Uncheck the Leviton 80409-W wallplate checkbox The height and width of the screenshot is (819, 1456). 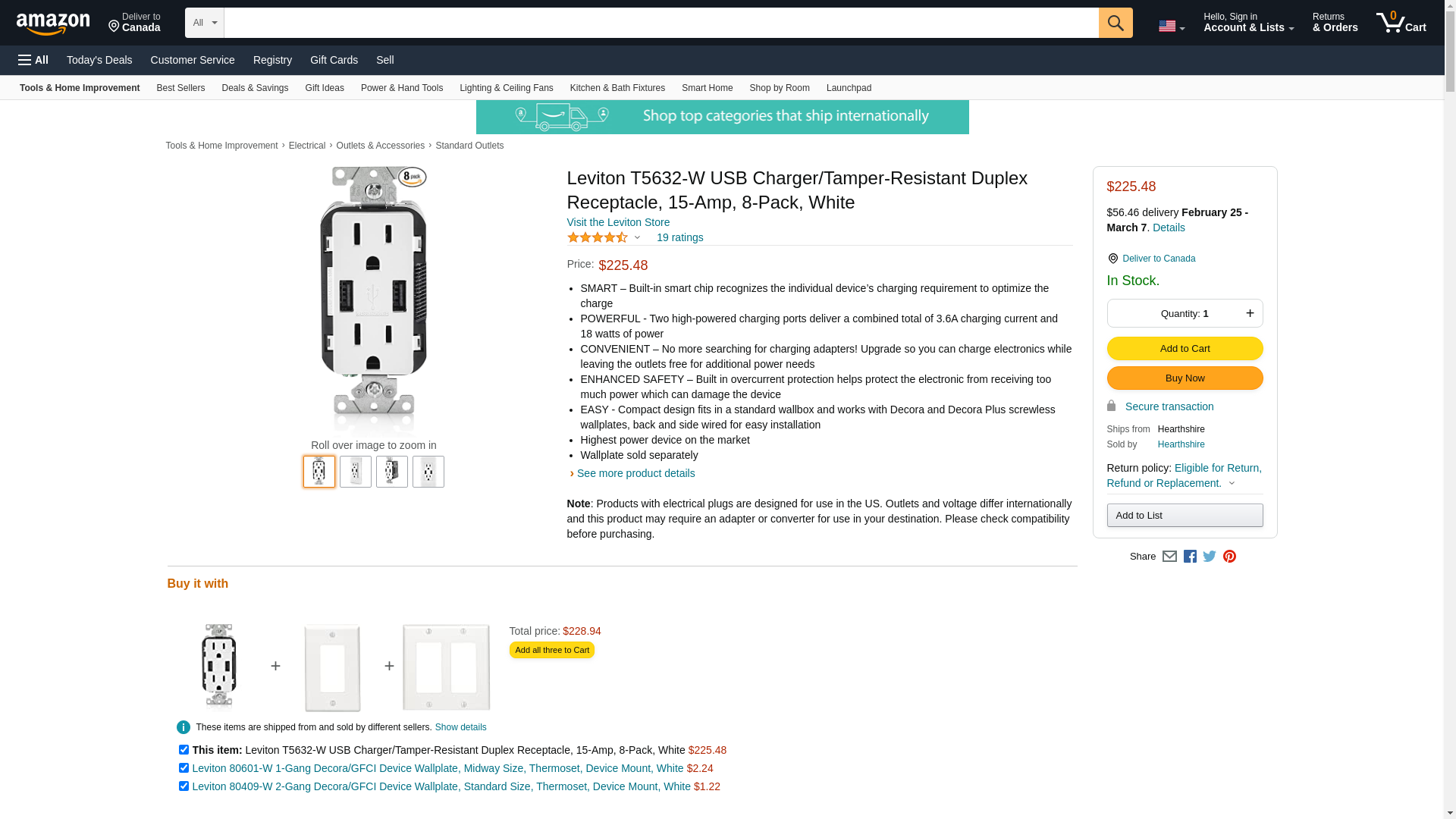[184, 786]
